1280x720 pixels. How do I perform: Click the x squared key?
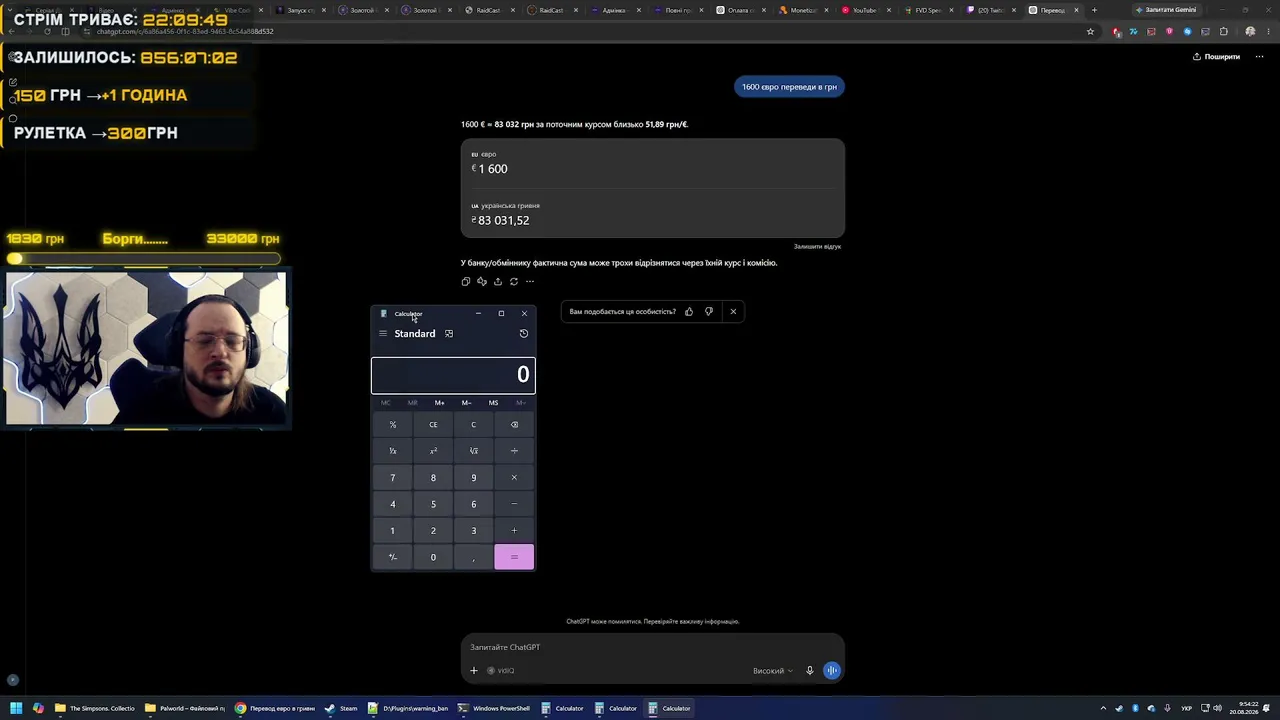click(433, 451)
